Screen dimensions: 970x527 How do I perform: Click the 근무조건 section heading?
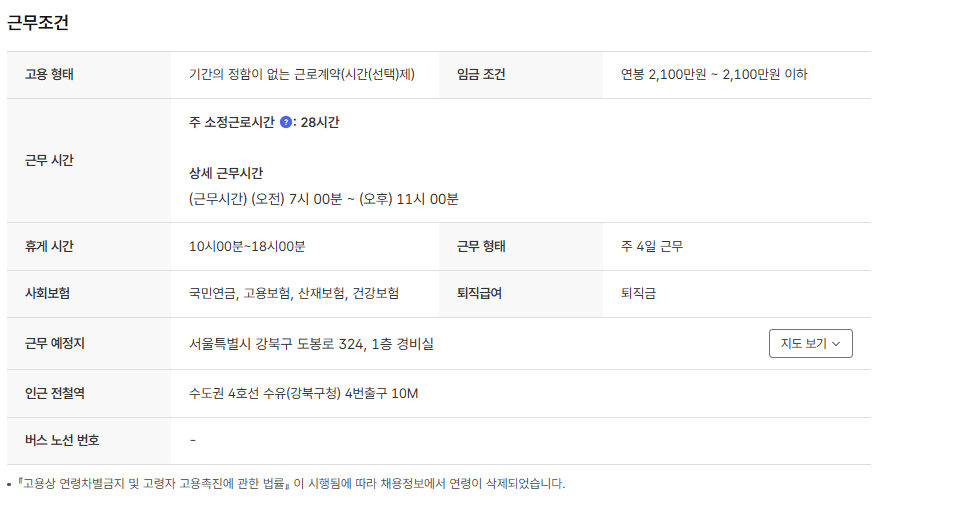coord(38,23)
